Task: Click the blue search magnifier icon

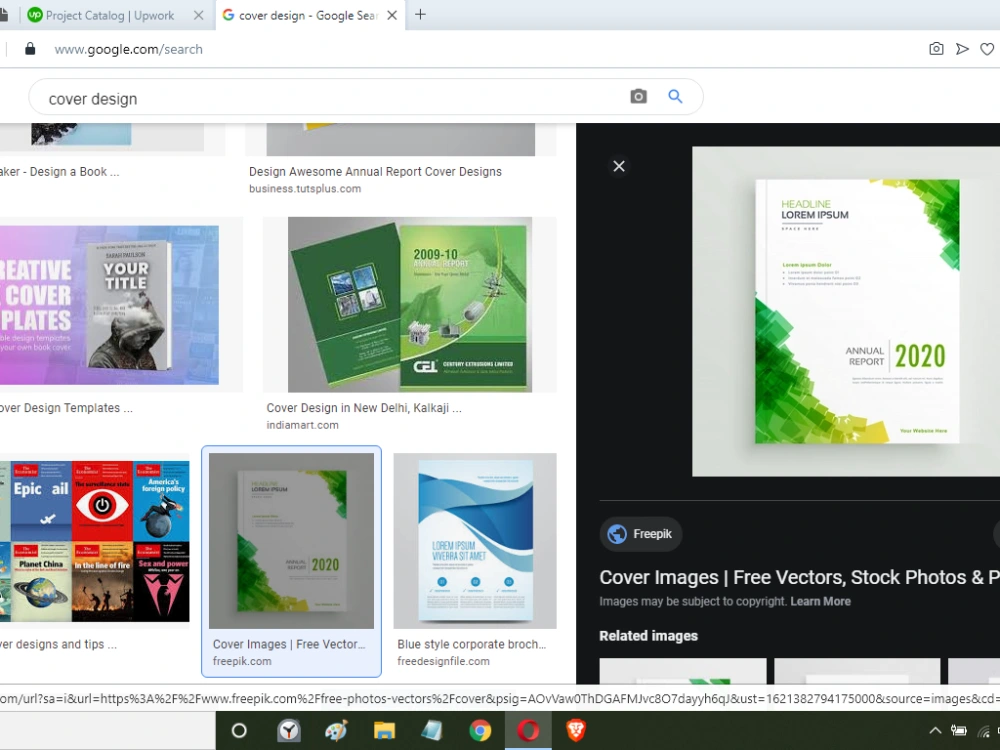Action: pyautogui.click(x=675, y=96)
